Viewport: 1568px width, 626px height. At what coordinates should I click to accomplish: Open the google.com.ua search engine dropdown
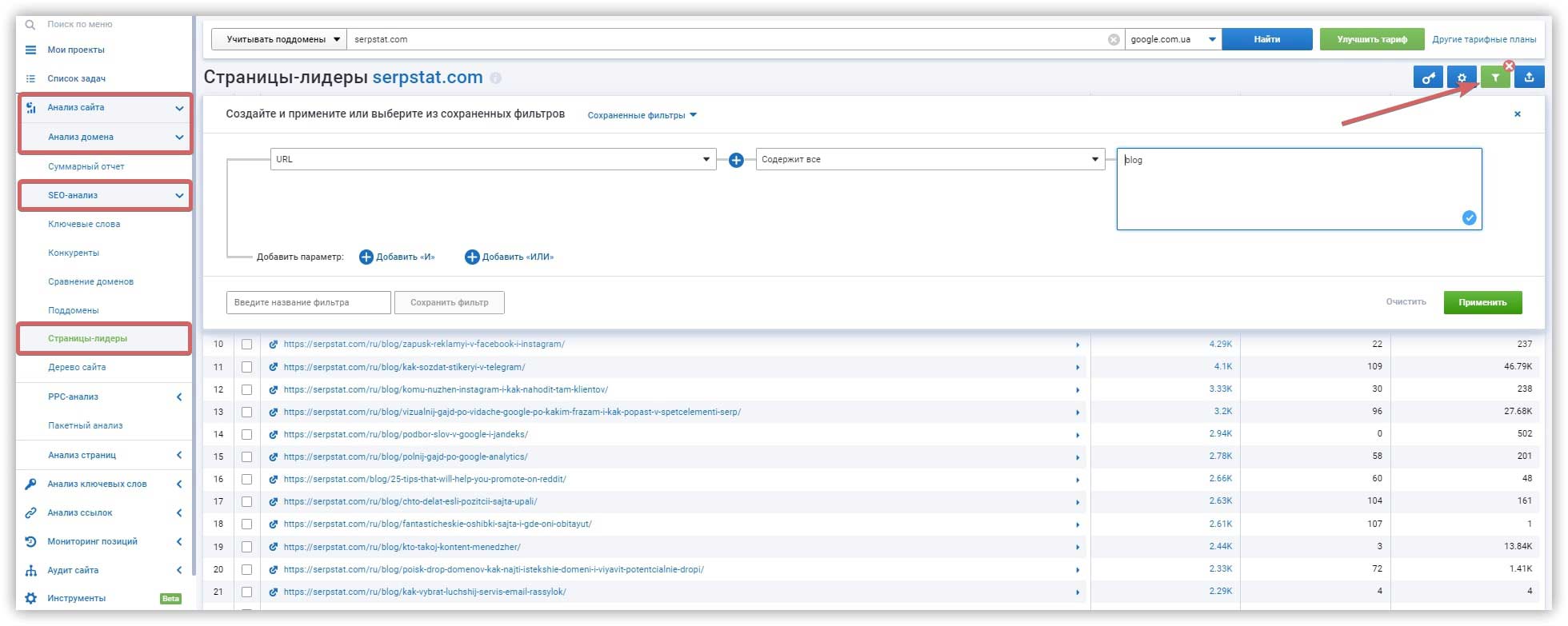click(1173, 39)
